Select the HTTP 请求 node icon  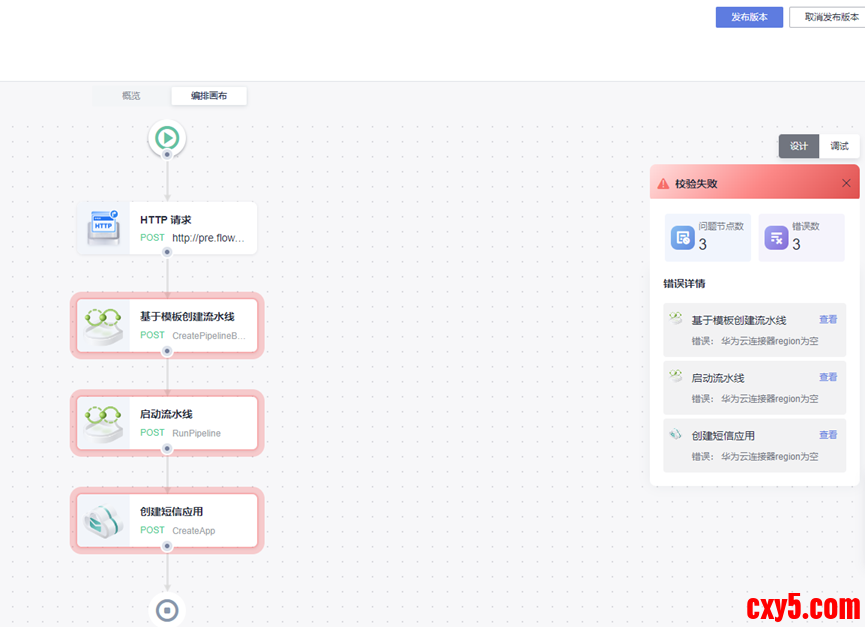103,228
